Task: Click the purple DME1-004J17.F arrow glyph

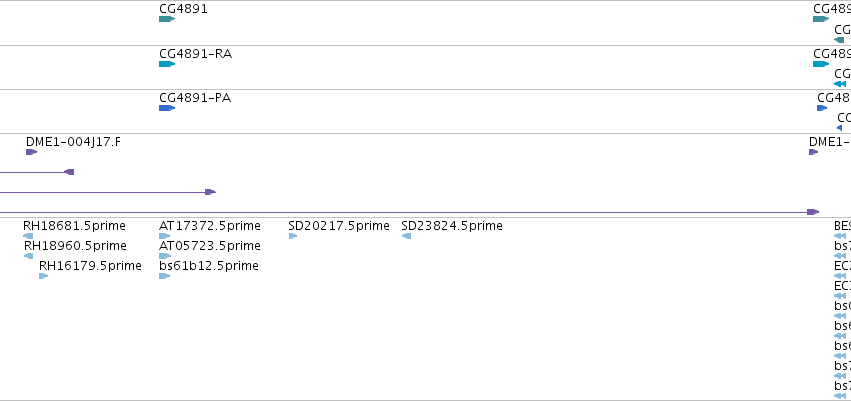Action: (x=31, y=152)
